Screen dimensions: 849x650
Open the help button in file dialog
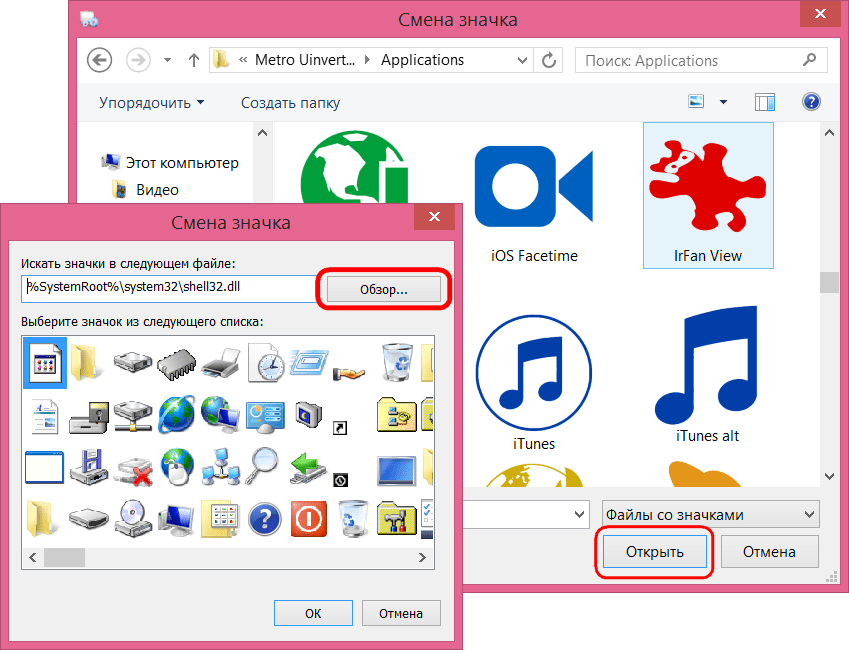(x=811, y=102)
